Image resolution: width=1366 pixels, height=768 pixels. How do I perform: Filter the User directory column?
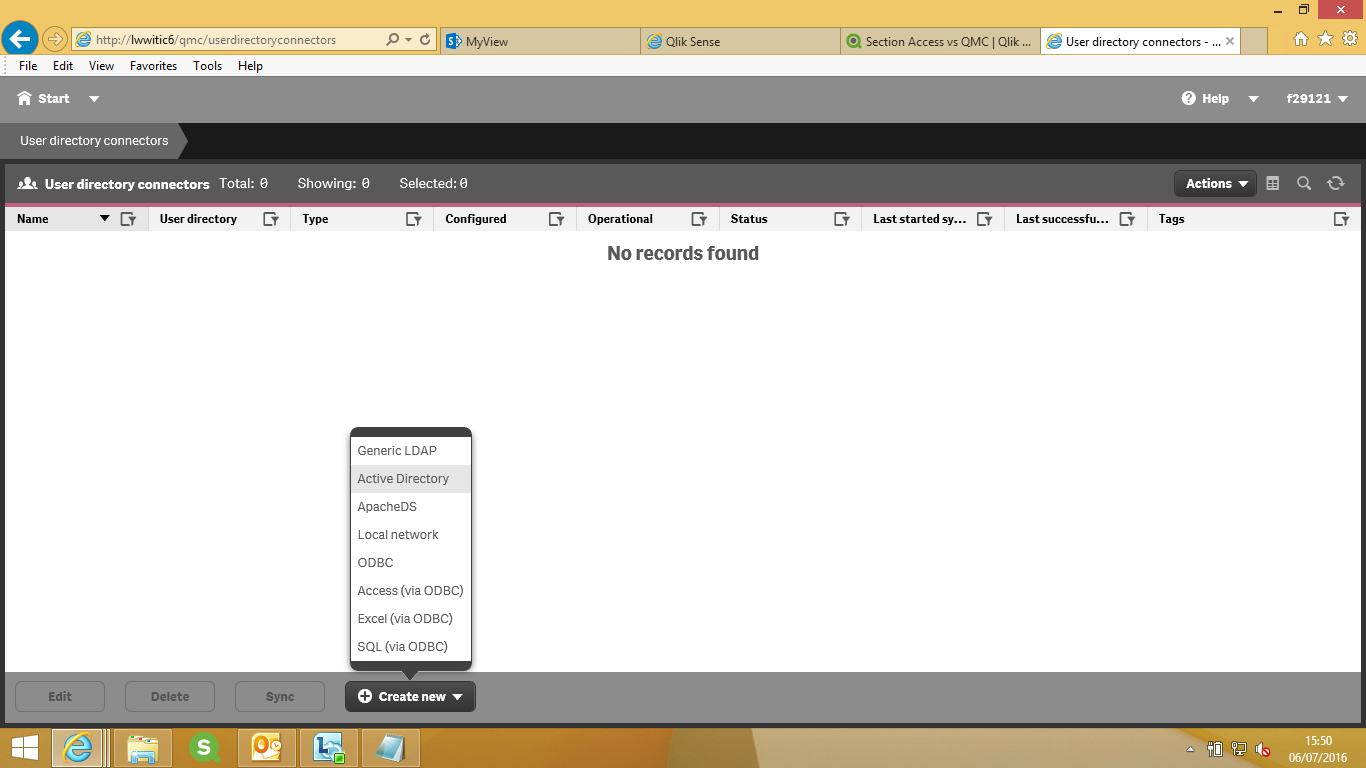271,219
